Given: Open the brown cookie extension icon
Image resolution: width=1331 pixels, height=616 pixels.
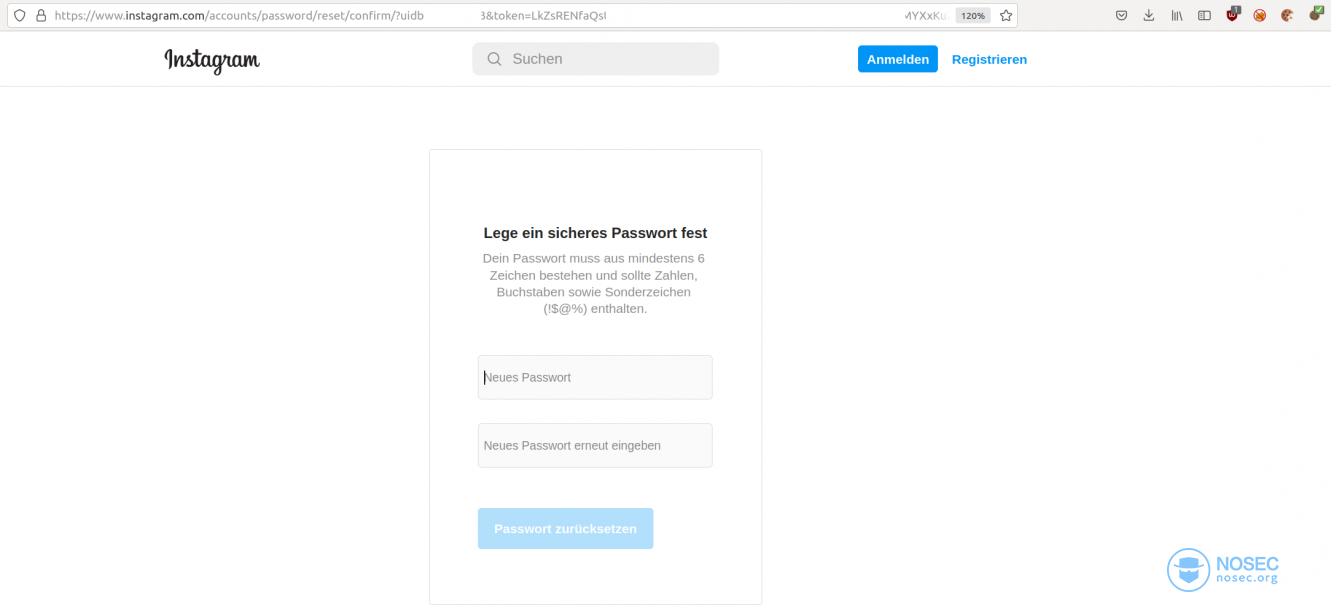Looking at the screenshot, I should (1288, 15).
